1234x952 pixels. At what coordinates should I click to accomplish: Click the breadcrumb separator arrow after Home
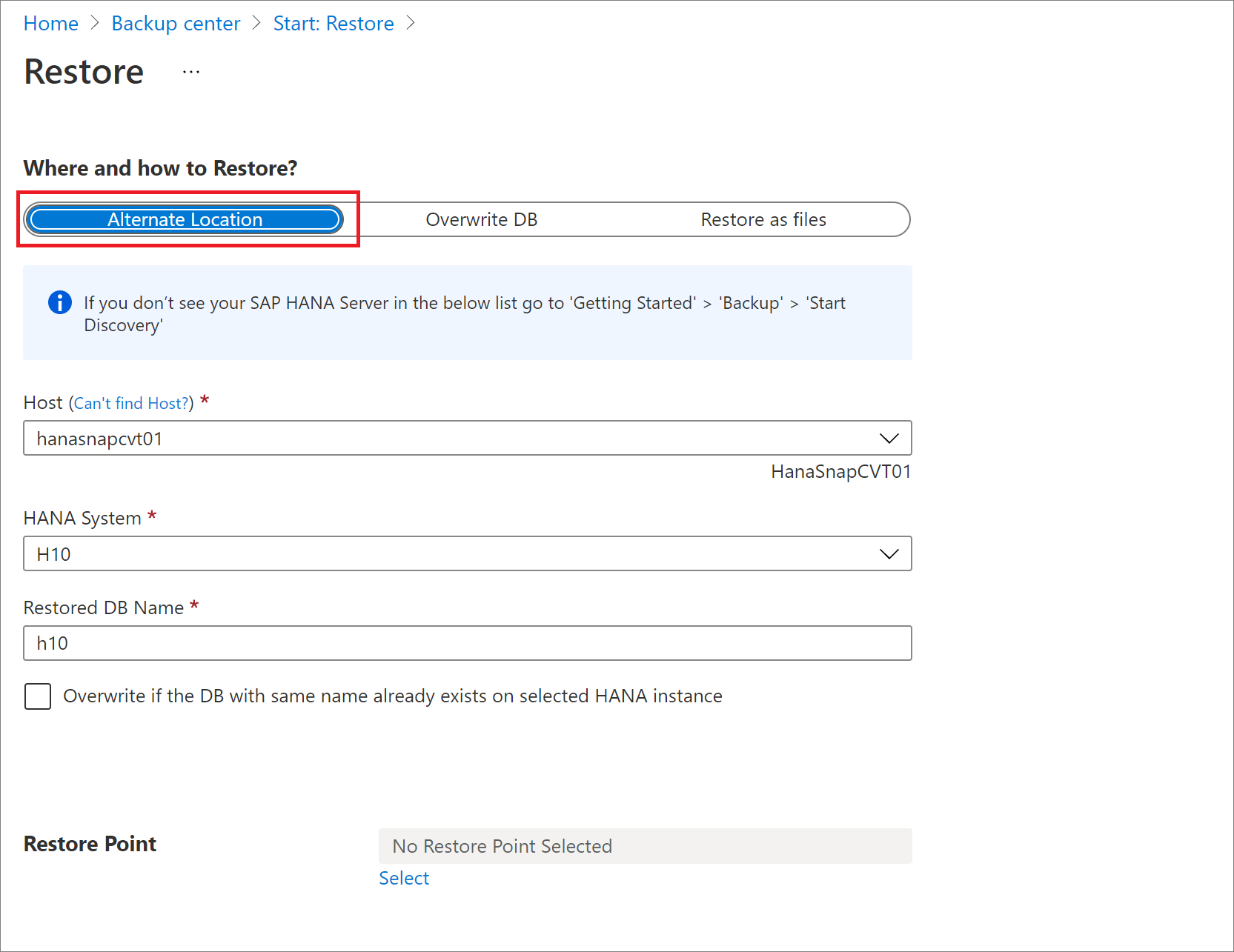[x=95, y=23]
